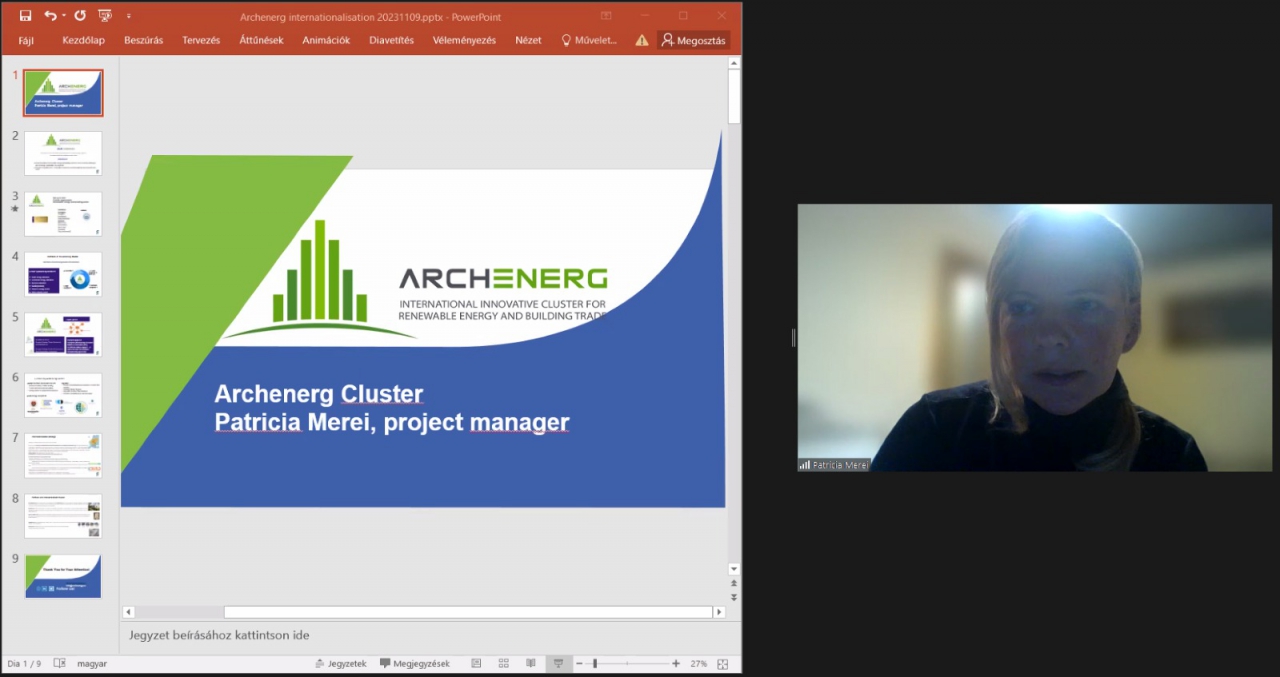Switch to the Diavetítés tab

pyautogui.click(x=391, y=41)
